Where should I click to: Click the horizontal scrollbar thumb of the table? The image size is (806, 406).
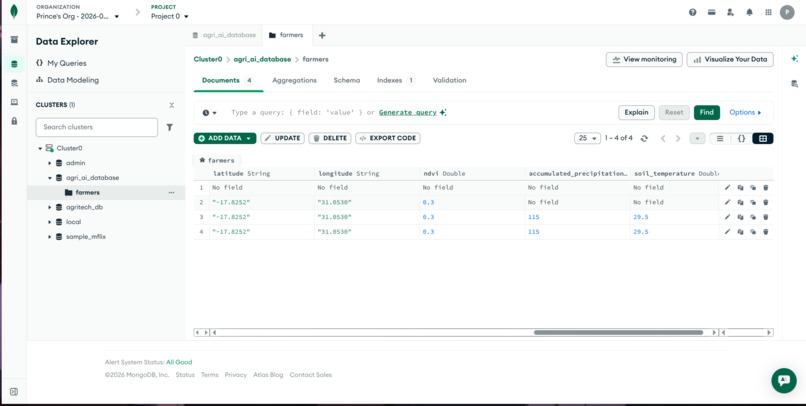(x=618, y=333)
